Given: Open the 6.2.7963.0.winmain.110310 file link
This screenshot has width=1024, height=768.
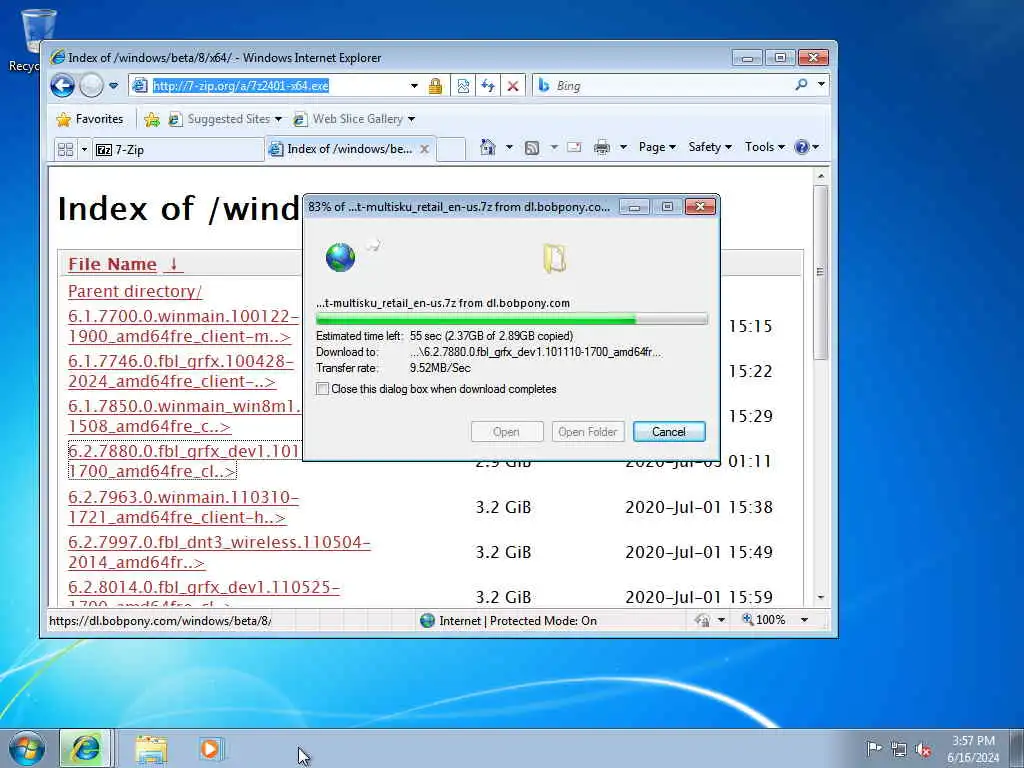Looking at the screenshot, I should (x=184, y=507).
